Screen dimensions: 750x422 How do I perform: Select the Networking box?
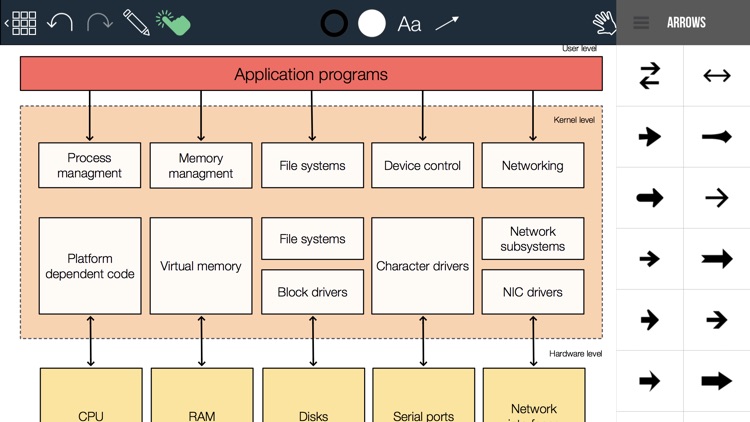point(533,165)
